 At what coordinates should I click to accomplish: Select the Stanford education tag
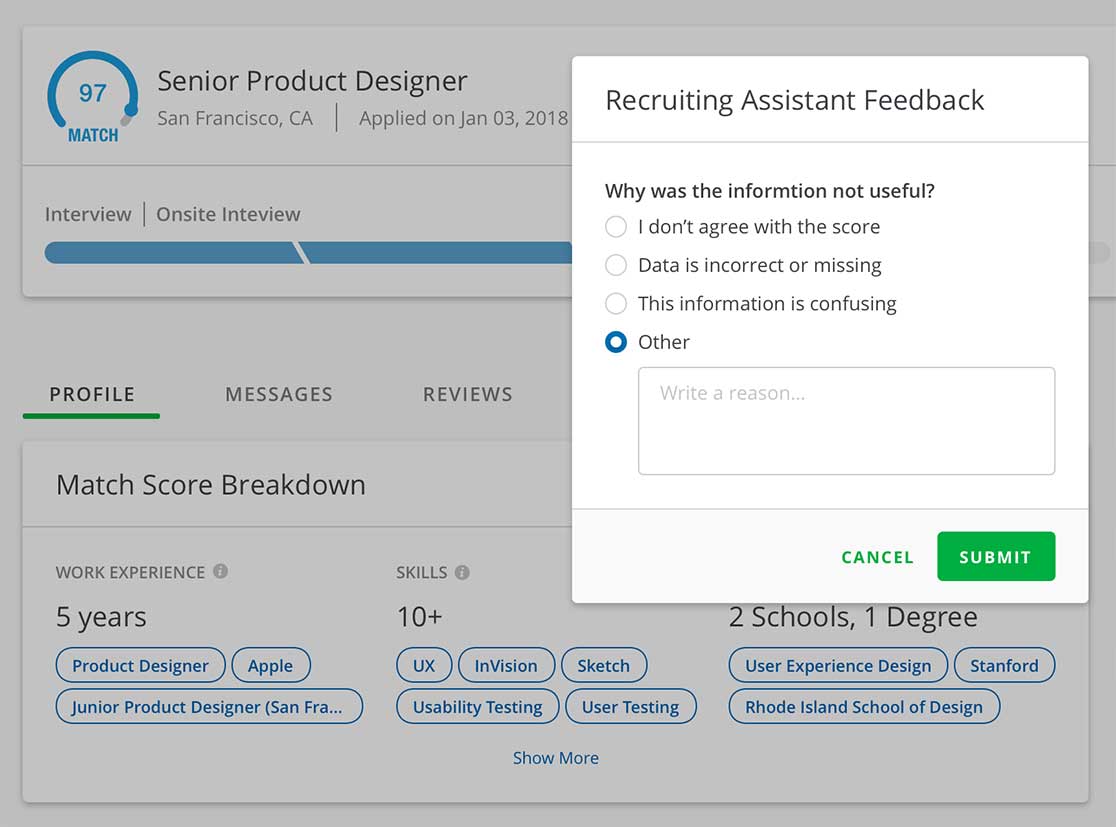(1004, 666)
